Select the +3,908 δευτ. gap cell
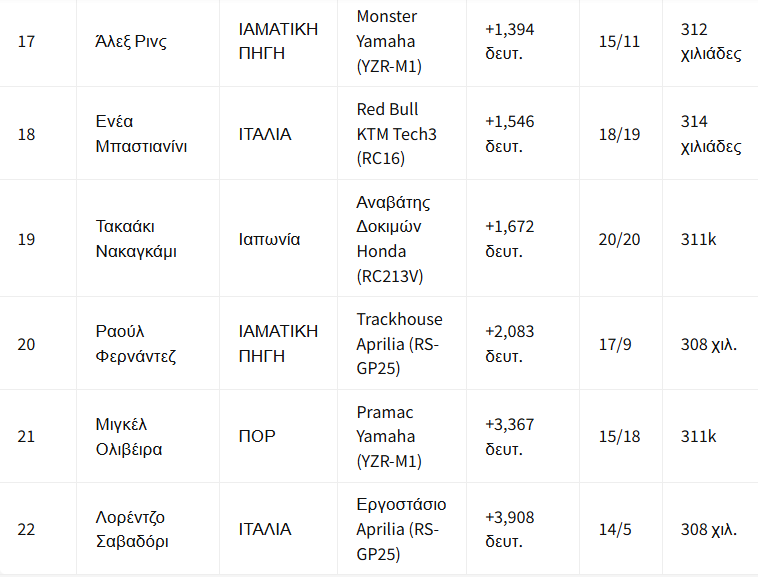Image resolution: width=758 pixels, height=577 pixels. 523,528
